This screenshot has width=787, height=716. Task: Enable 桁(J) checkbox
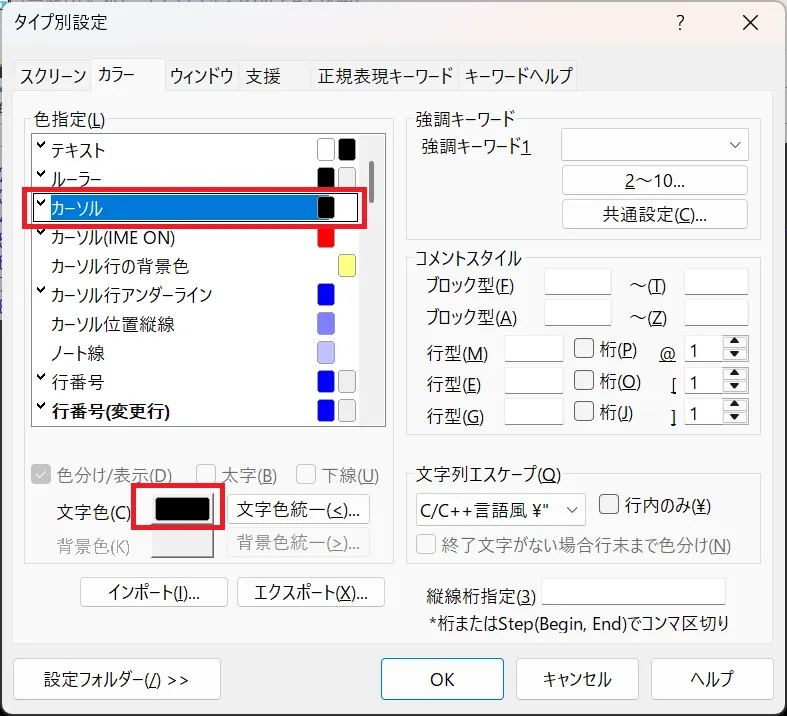pos(584,411)
